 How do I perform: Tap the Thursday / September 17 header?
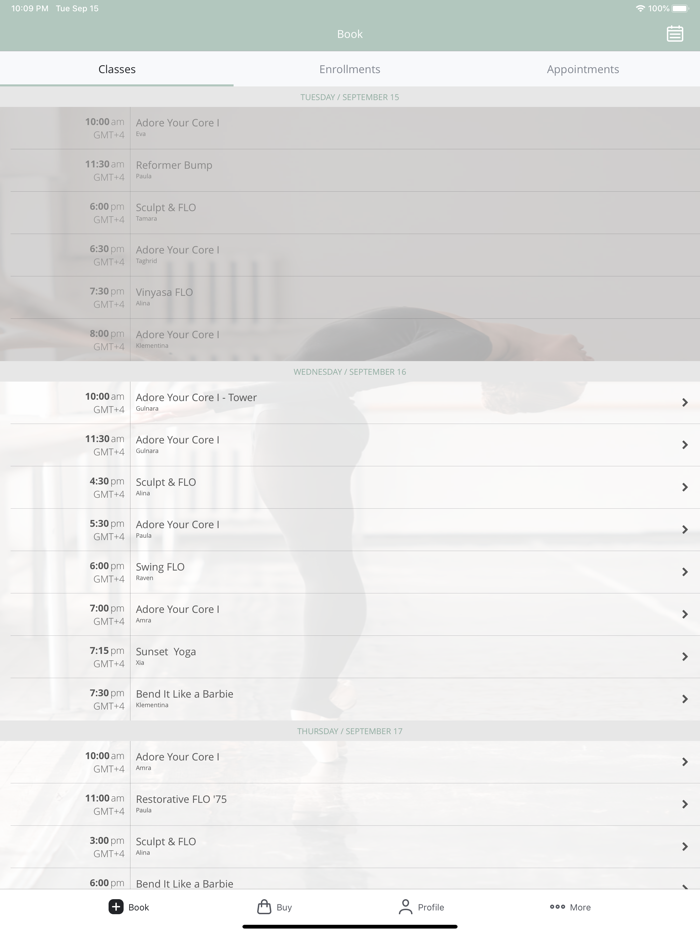tap(350, 731)
